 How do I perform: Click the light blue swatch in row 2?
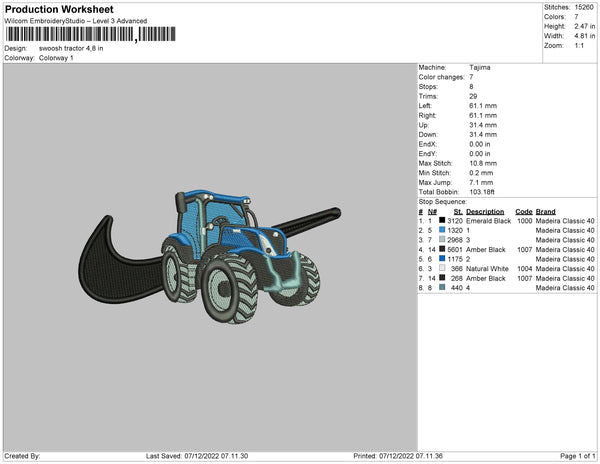click(x=442, y=230)
